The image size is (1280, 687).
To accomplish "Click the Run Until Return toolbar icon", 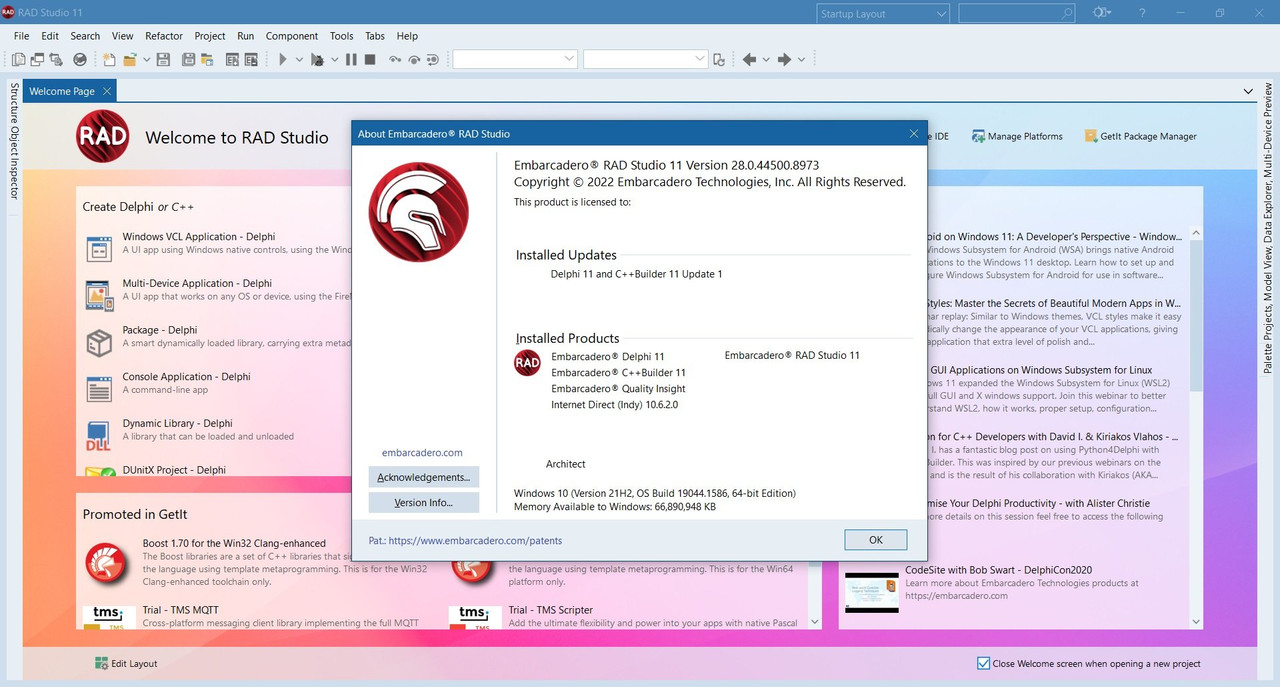I will tap(433, 60).
